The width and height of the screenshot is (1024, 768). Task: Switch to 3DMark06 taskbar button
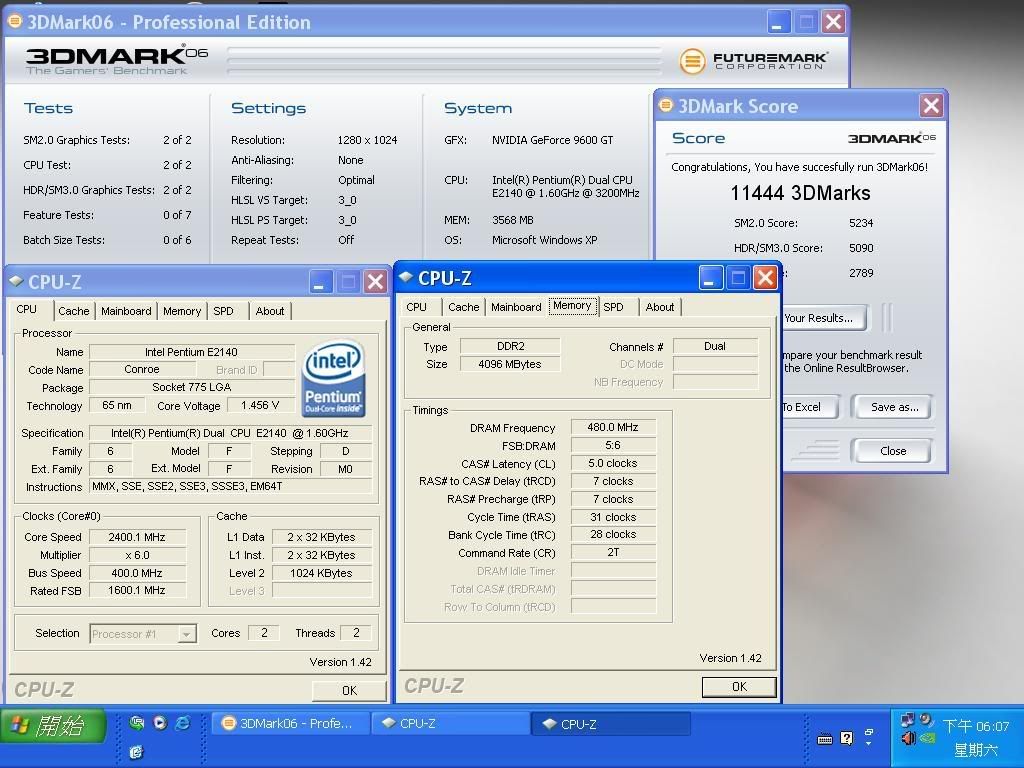tap(291, 723)
